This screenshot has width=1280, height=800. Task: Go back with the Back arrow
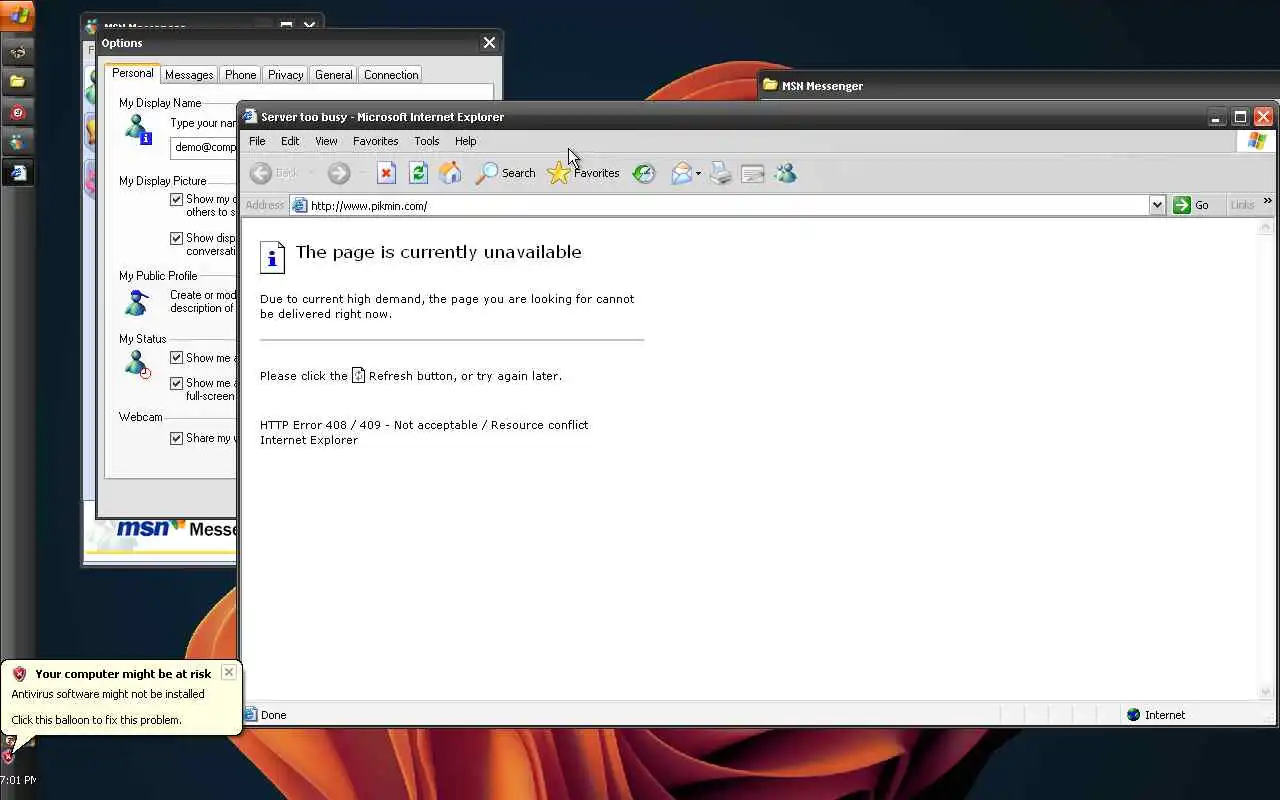tap(261, 173)
